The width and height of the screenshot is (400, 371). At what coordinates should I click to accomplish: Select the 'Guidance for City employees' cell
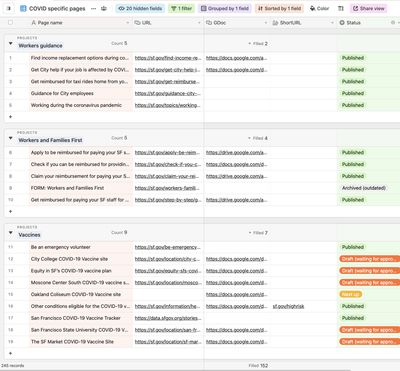pyautogui.click(x=80, y=93)
